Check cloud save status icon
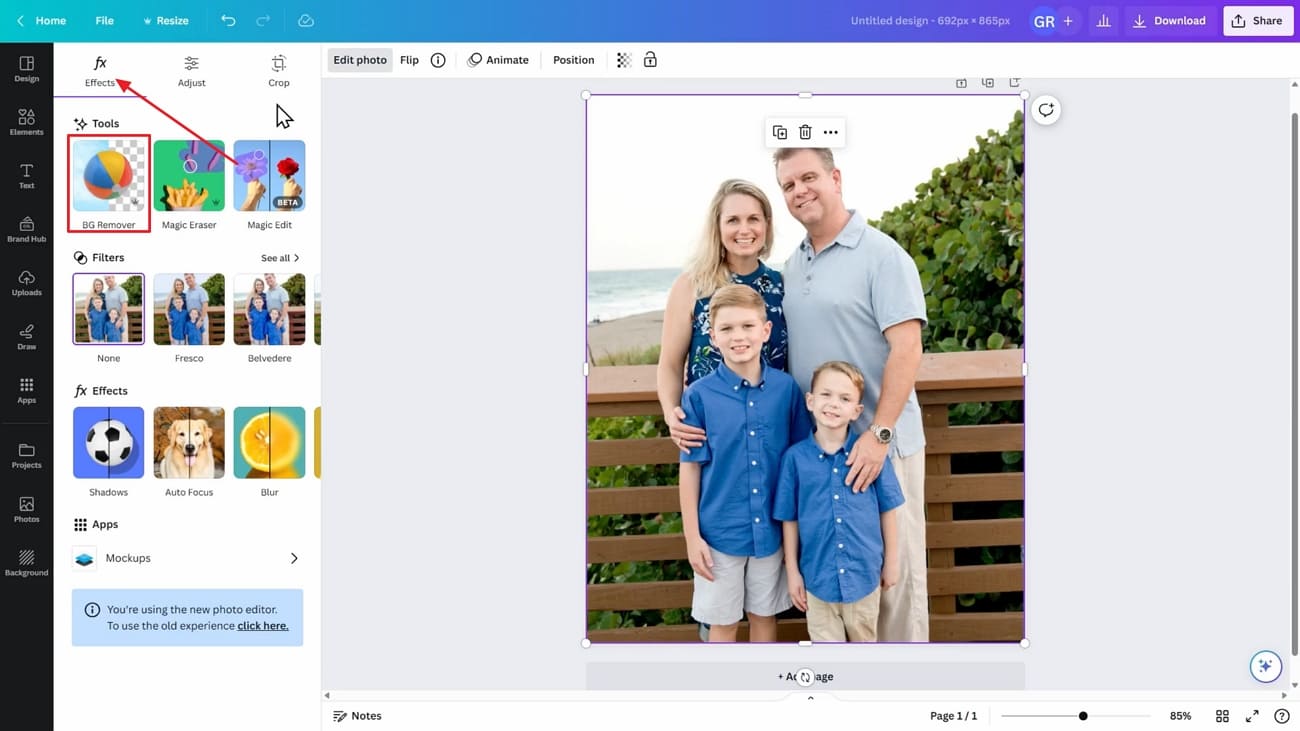This screenshot has height=731, width=1300. pyautogui.click(x=306, y=21)
